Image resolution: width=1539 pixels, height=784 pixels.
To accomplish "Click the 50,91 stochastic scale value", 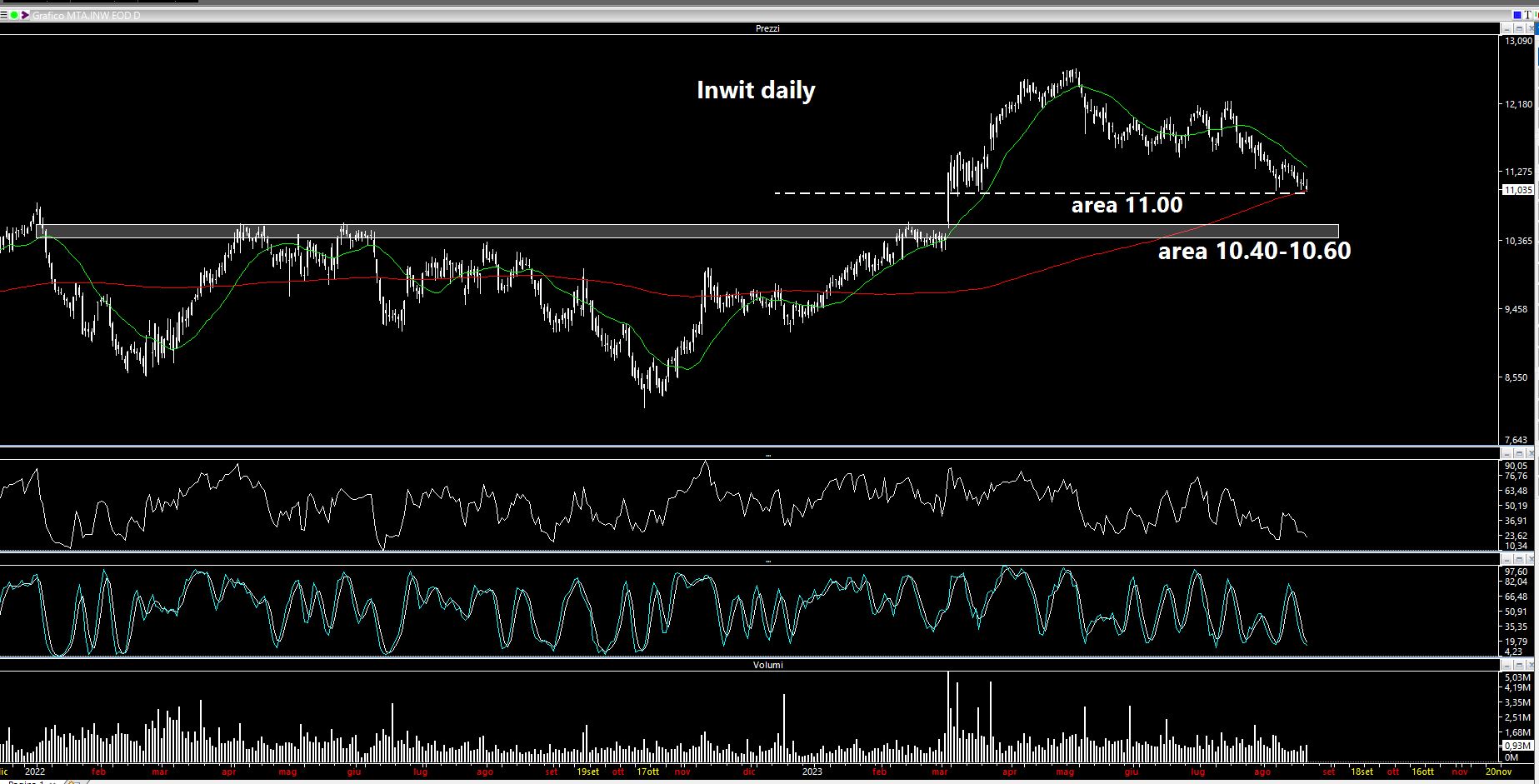I will 1517,612.
